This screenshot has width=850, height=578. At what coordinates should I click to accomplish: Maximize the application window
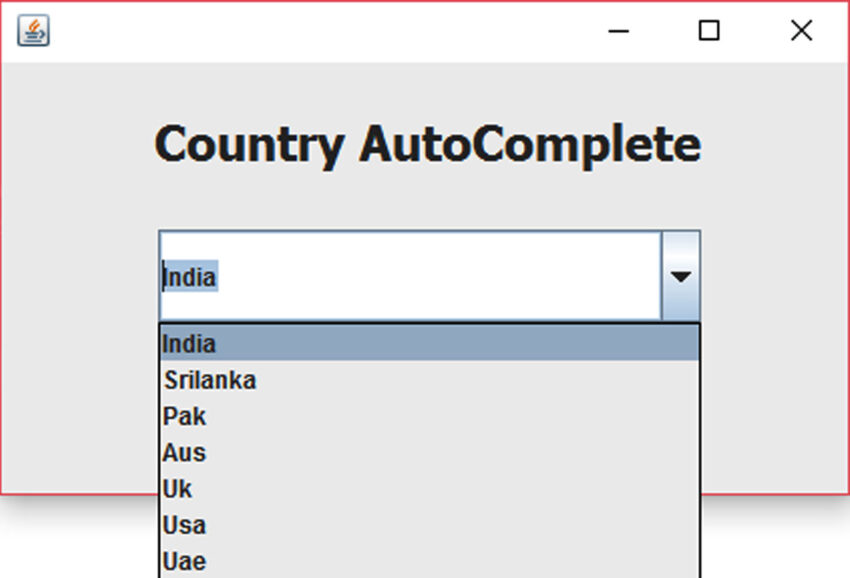click(x=709, y=31)
